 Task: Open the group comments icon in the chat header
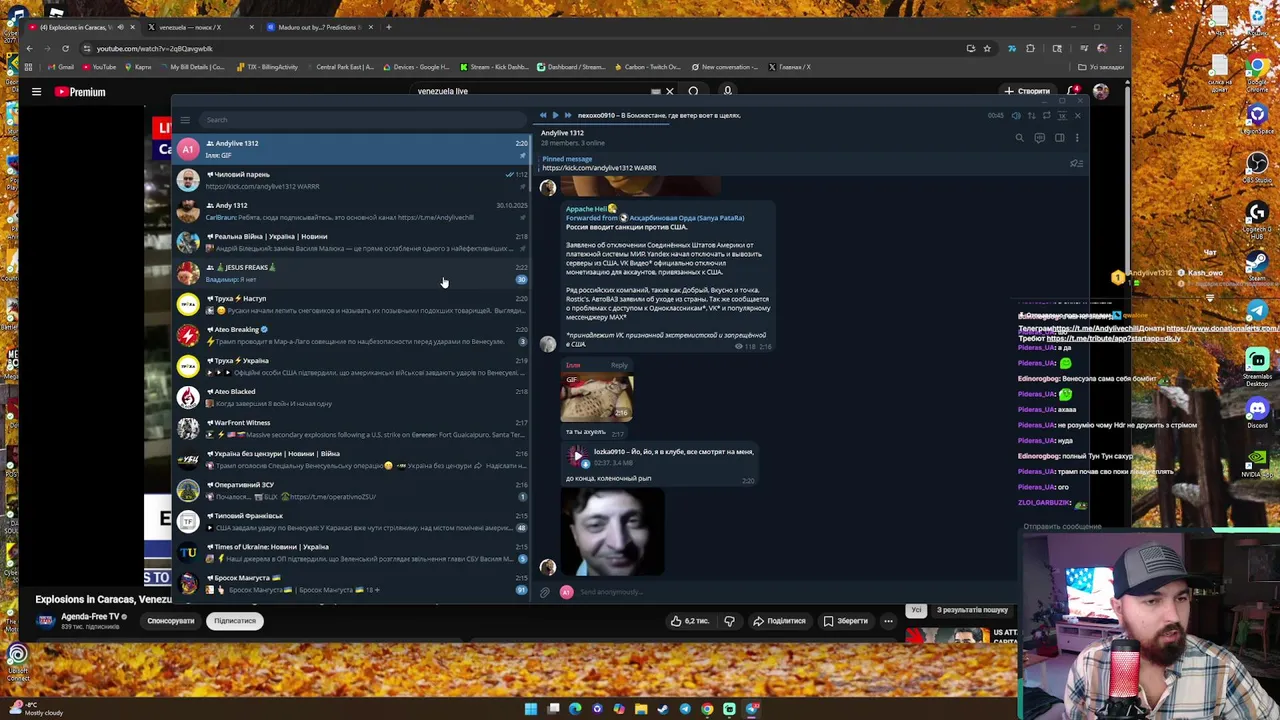click(1039, 138)
